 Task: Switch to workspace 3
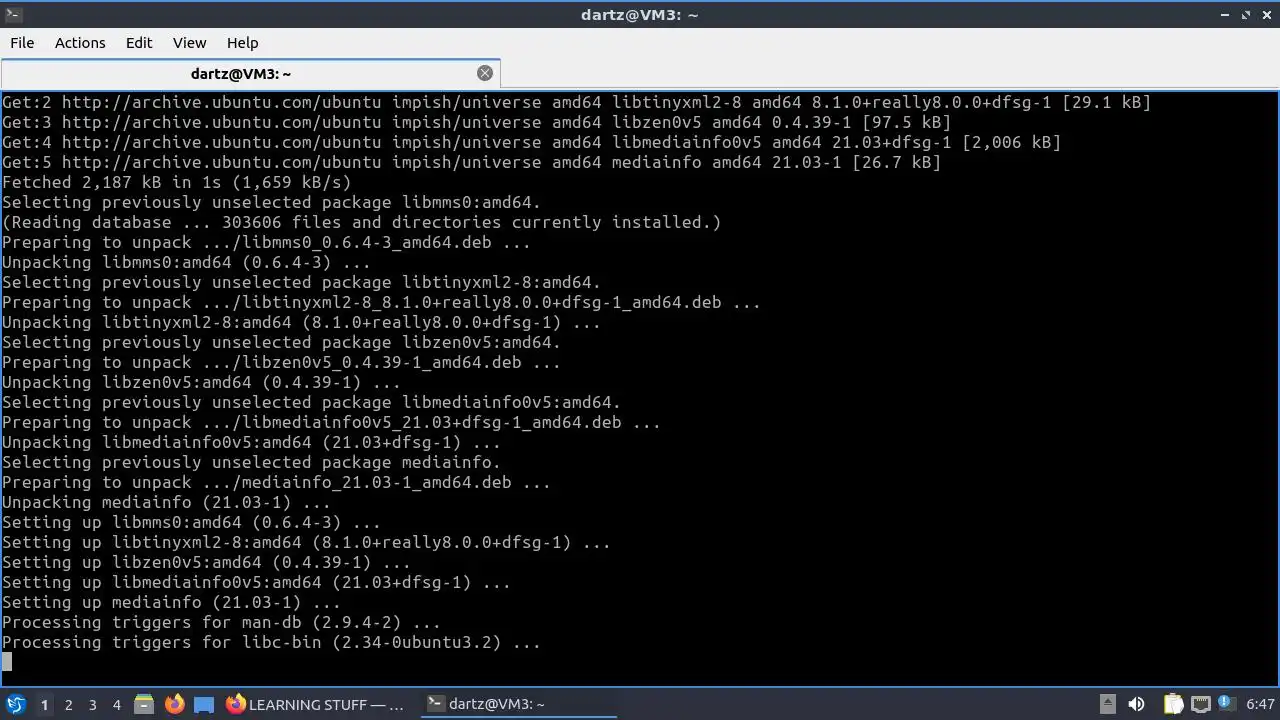92,705
